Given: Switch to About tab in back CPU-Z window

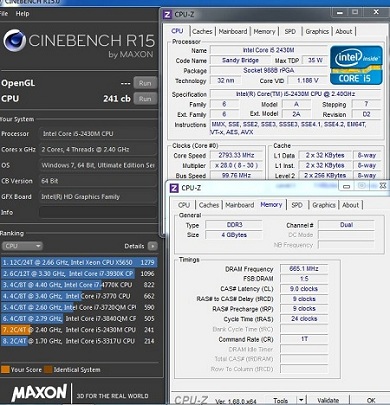Looking at the screenshot, I should [344, 32].
